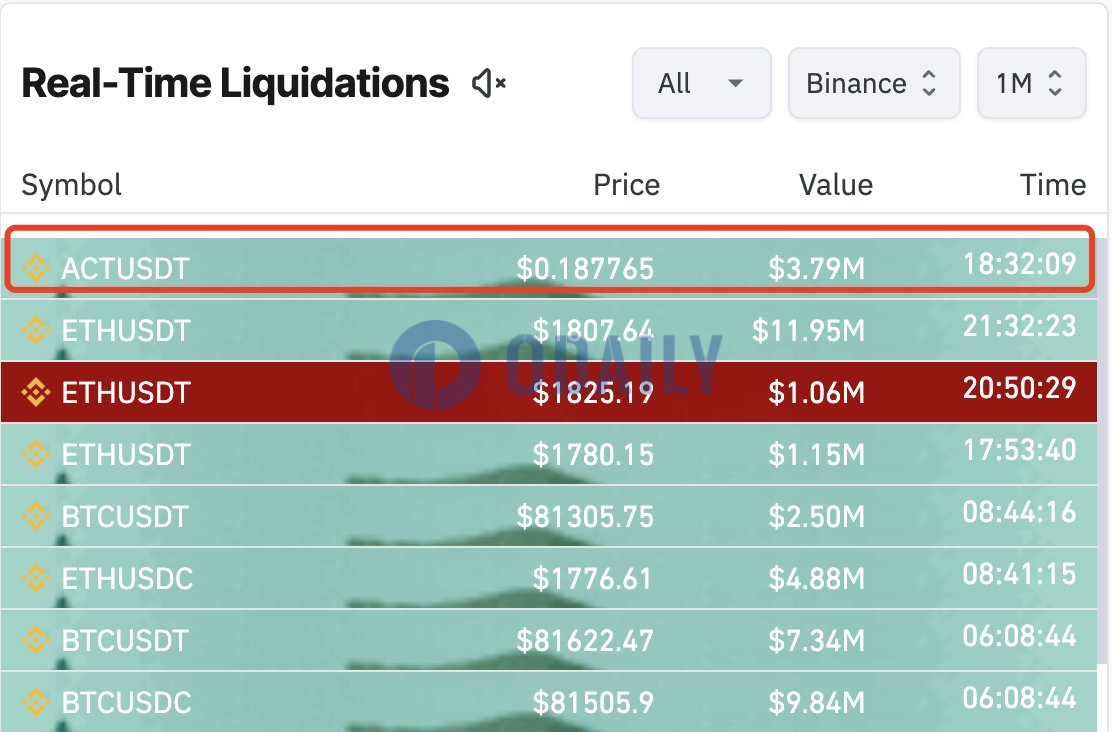Click the $81622.47 price cell
Image resolution: width=1112 pixels, height=732 pixels.
coord(584,640)
